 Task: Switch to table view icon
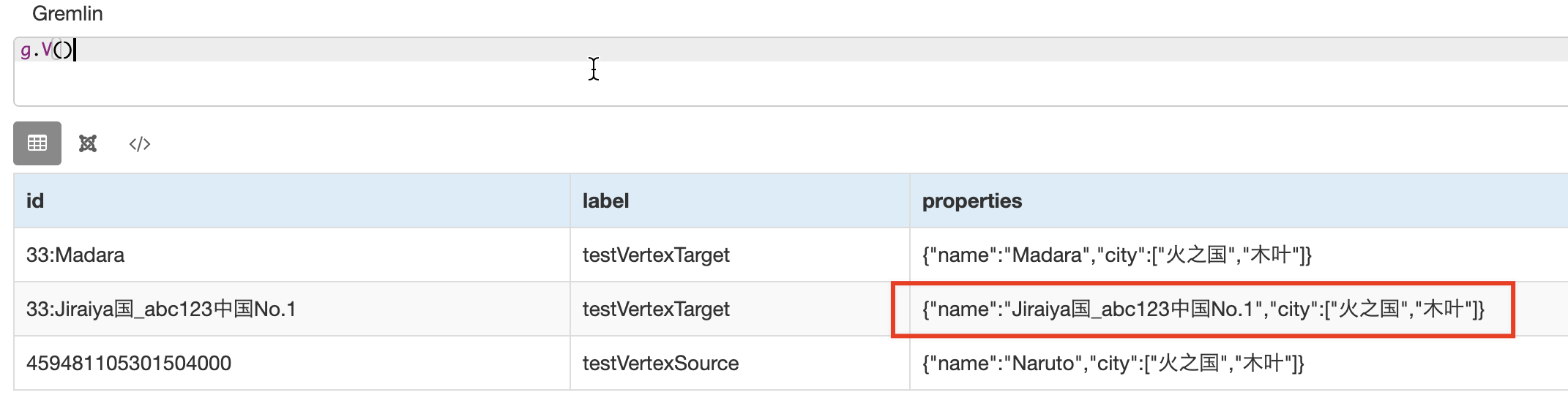coord(37,143)
